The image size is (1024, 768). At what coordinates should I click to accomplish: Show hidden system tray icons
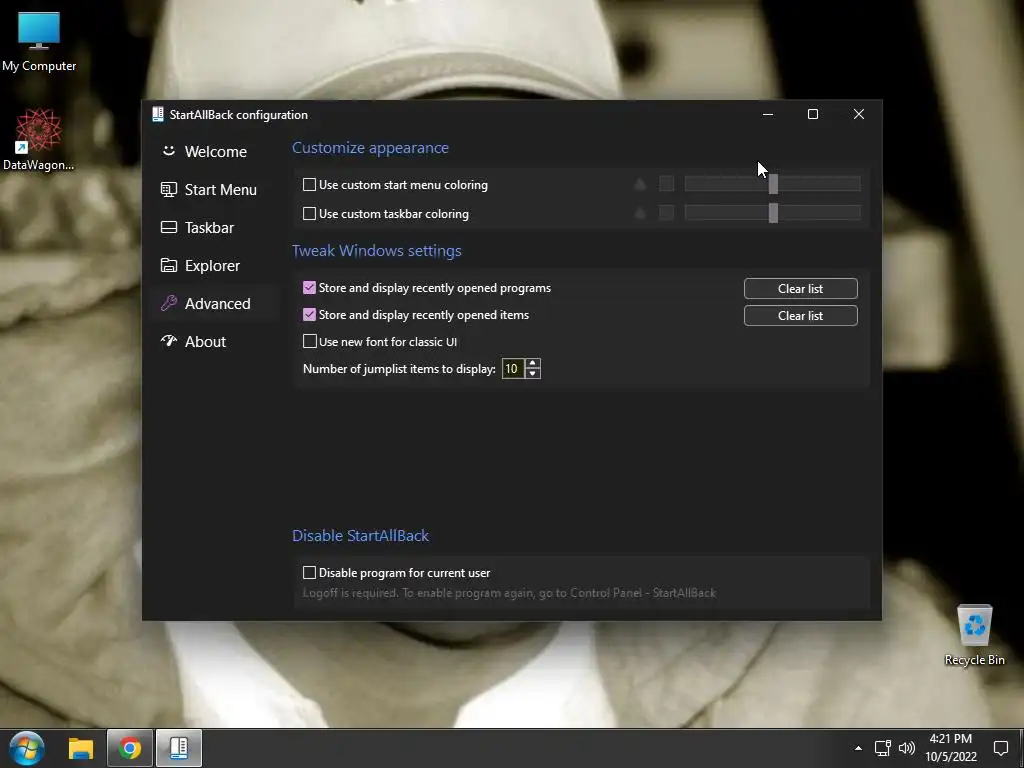[x=858, y=748]
